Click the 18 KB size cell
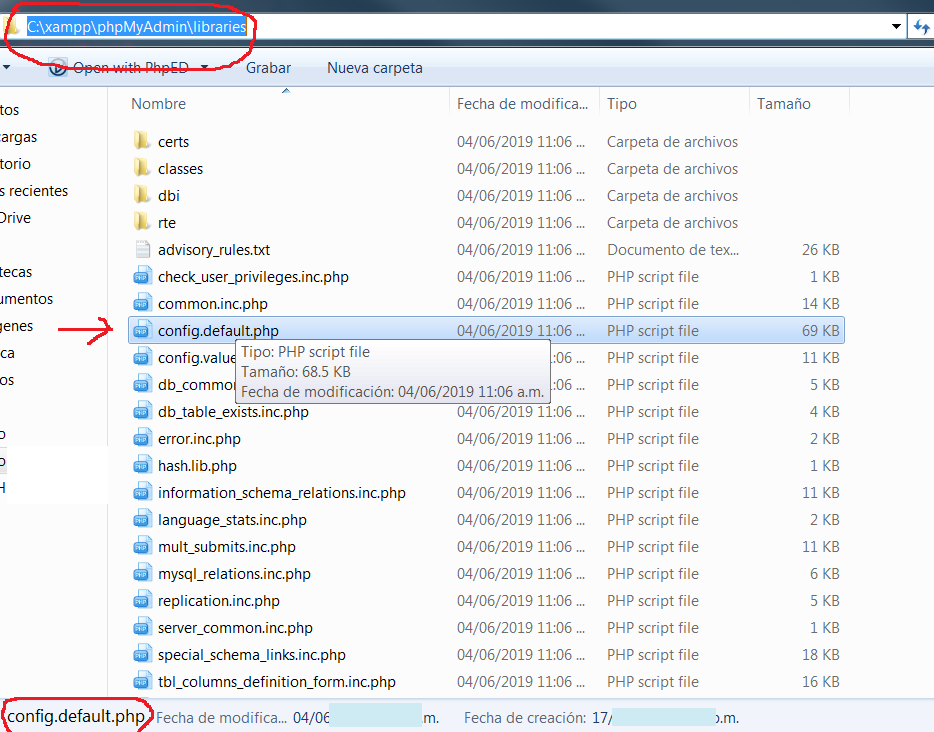Screen dimensions: 934x732 (x=820, y=655)
